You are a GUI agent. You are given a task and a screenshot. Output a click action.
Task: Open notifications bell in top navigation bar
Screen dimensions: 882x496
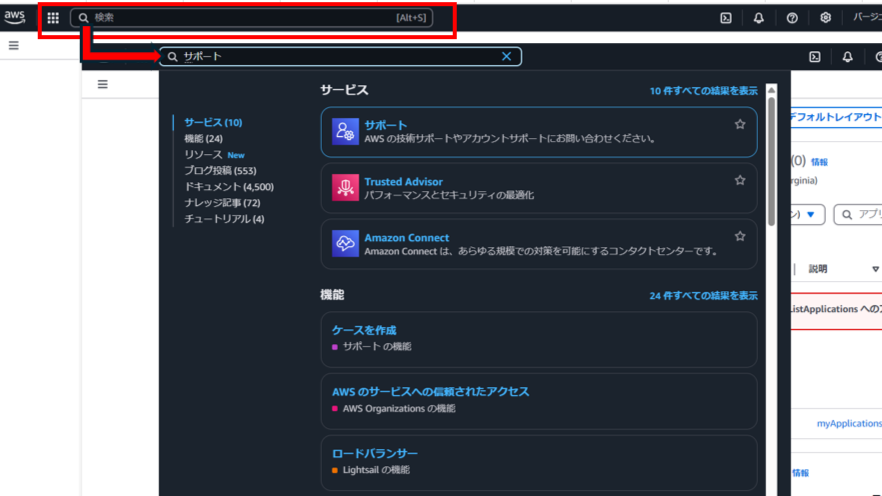point(758,18)
